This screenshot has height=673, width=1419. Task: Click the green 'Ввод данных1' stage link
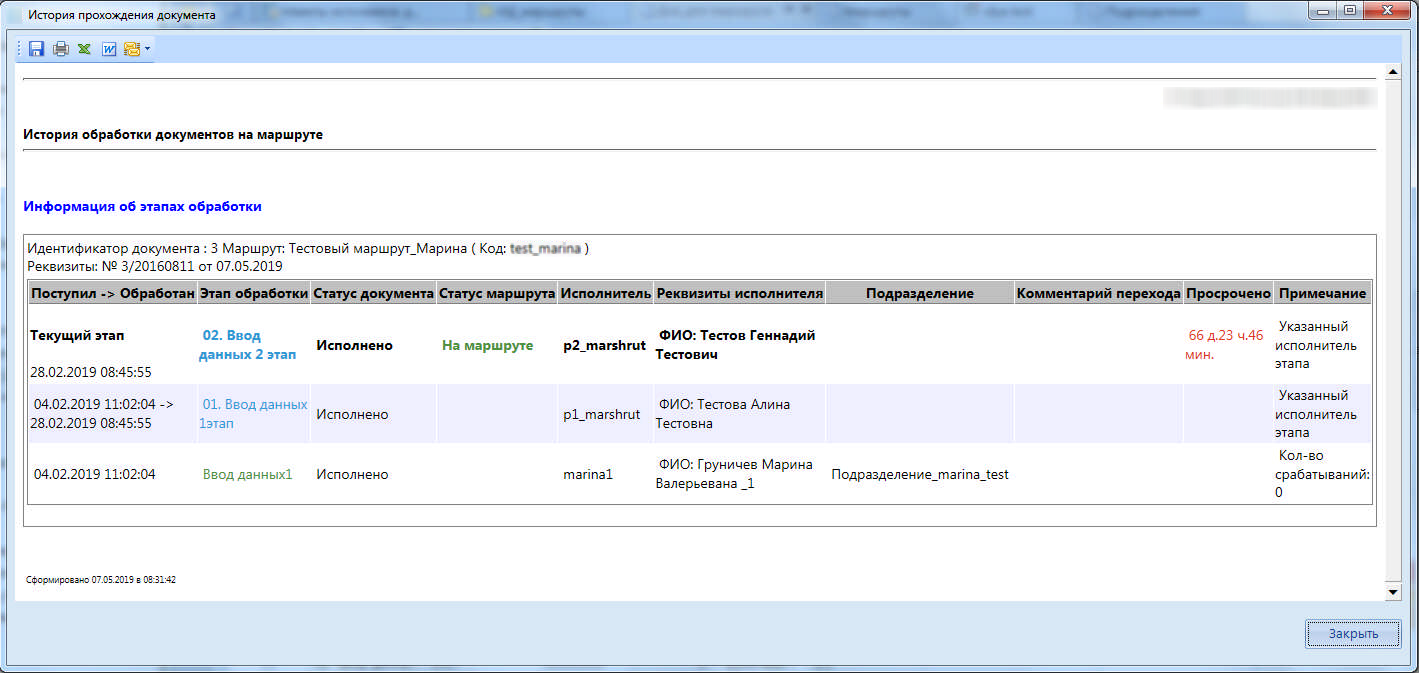click(247, 475)
